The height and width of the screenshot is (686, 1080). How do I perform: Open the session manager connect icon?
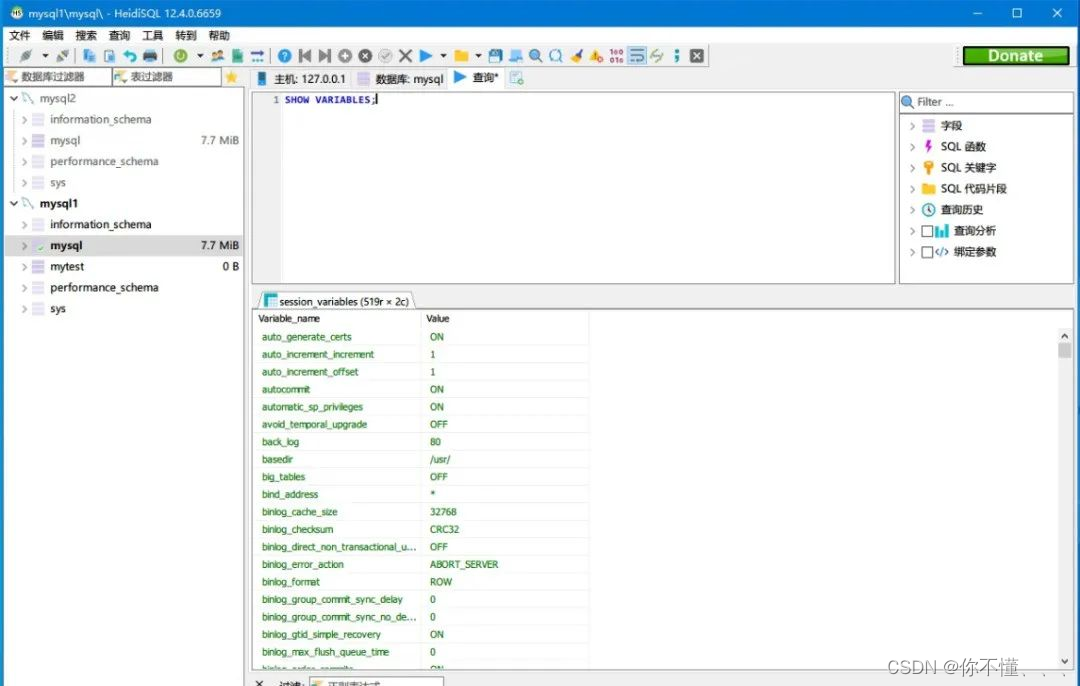(x=25, y=56)
